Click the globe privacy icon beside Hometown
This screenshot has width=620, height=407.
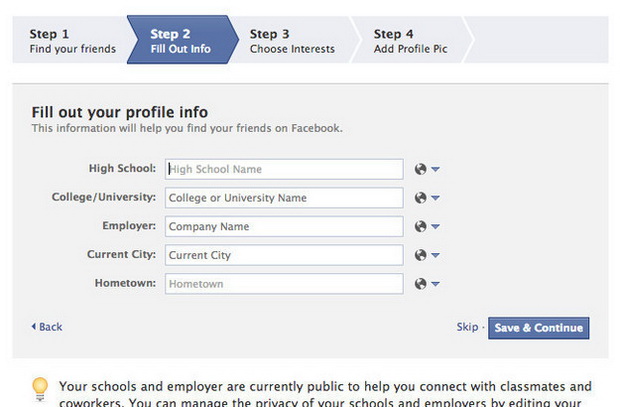tap(420, 284)
